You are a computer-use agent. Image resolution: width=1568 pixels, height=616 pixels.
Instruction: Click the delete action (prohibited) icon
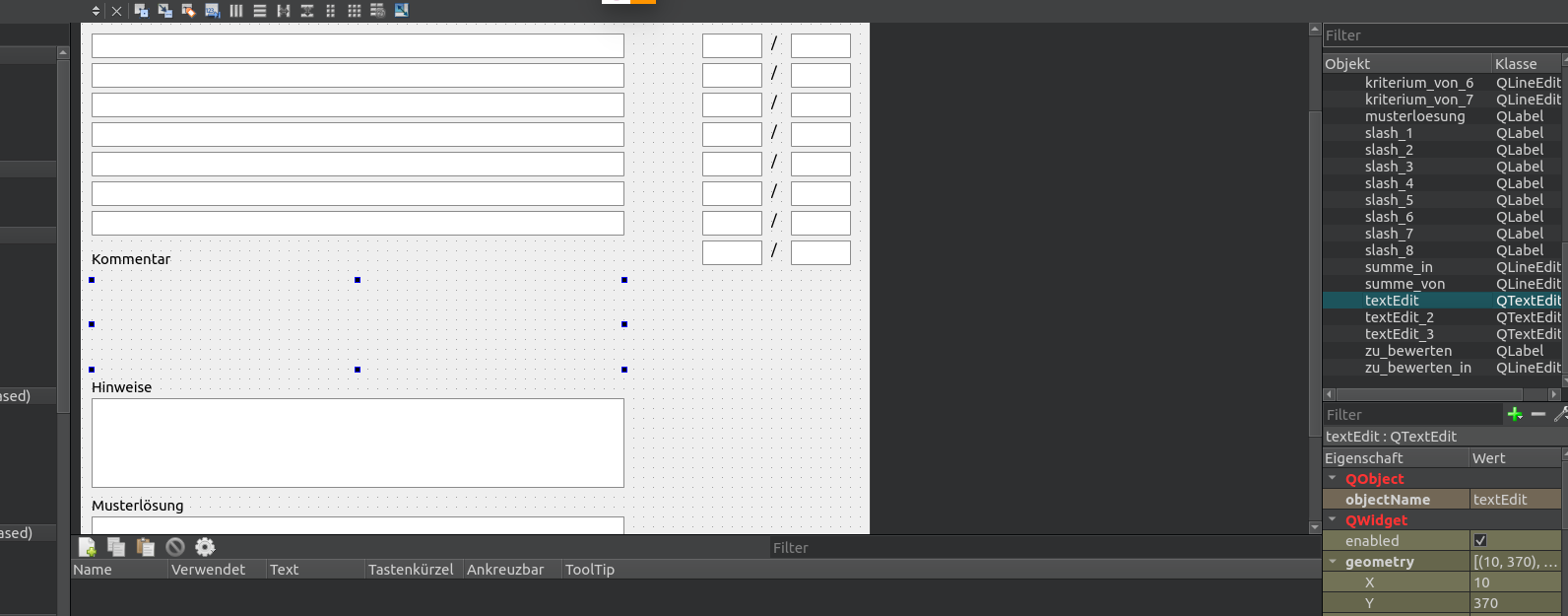point(175,547)
